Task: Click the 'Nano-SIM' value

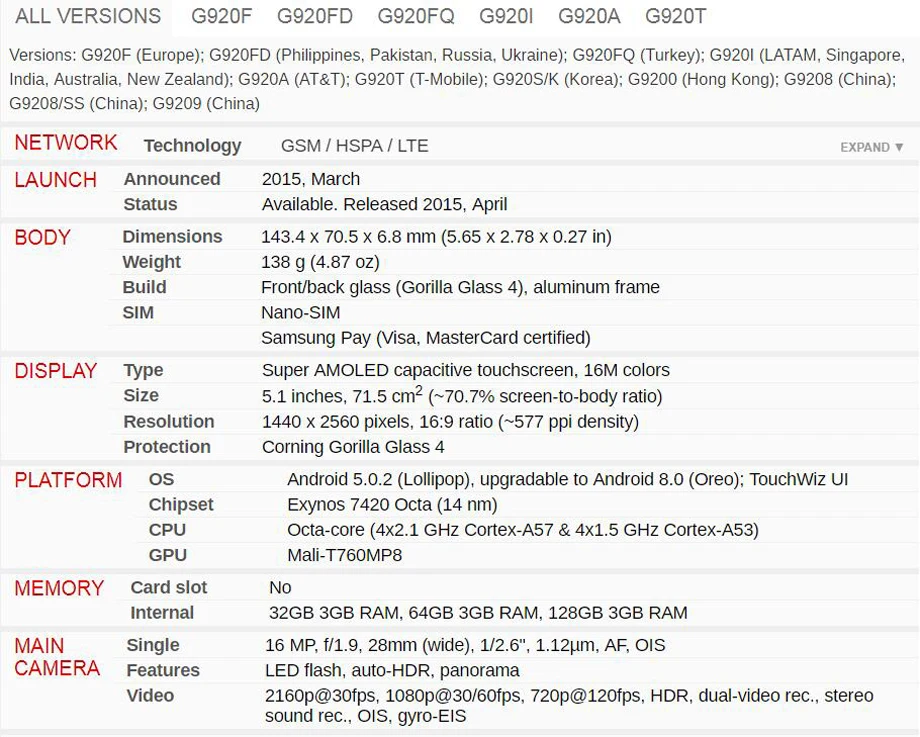Action: click(x=300, y=313)
